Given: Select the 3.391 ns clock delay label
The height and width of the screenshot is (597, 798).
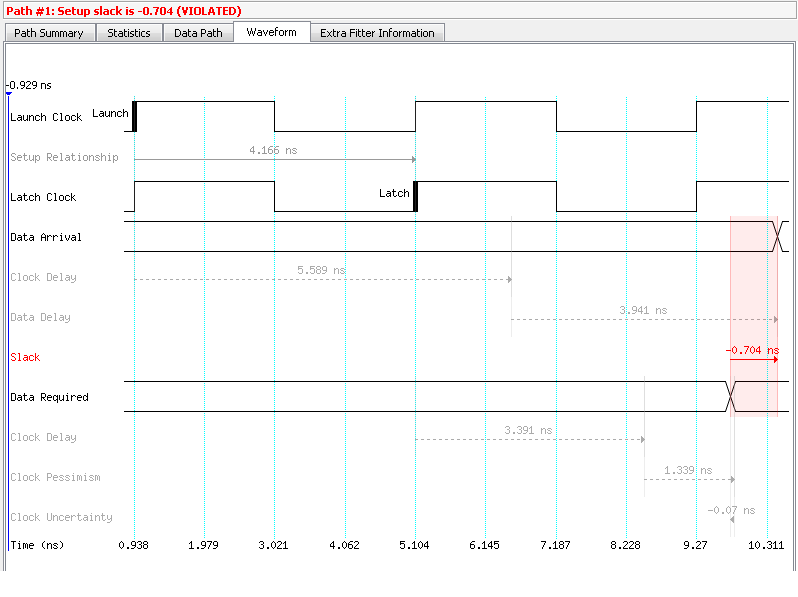Looking at the screenshot, I should 527,430.
